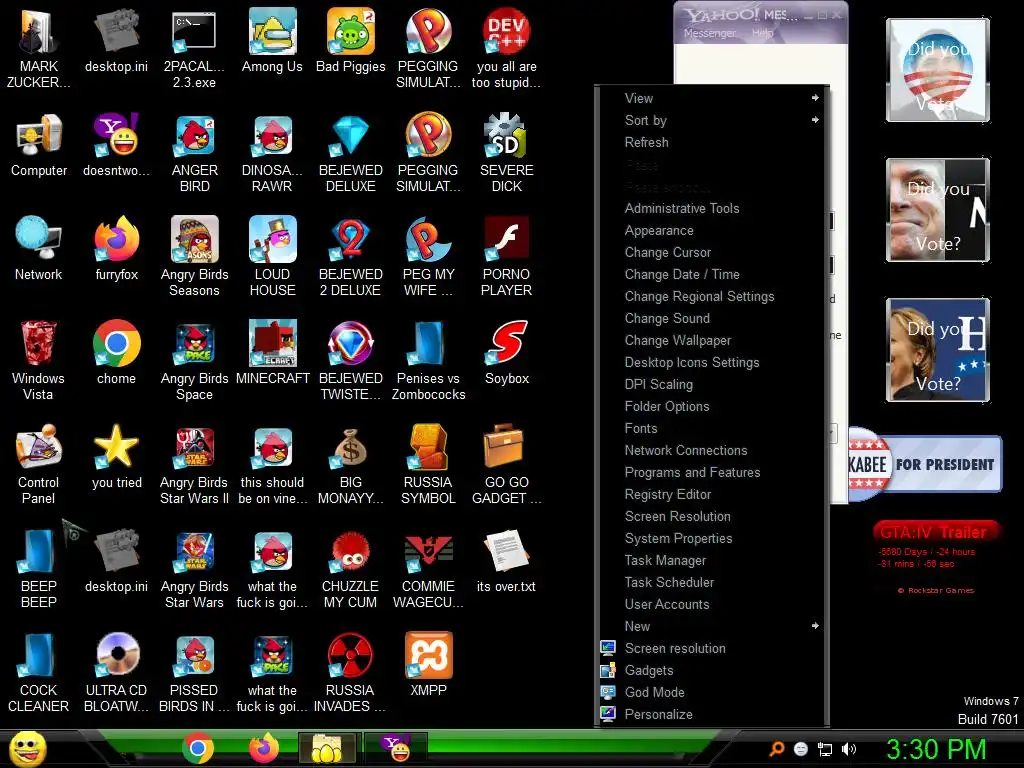Image resolution: width=1024 pixels, height=768 pixels.
Task: Open the smiley face Start button
Action: click(x=27, y=749)
